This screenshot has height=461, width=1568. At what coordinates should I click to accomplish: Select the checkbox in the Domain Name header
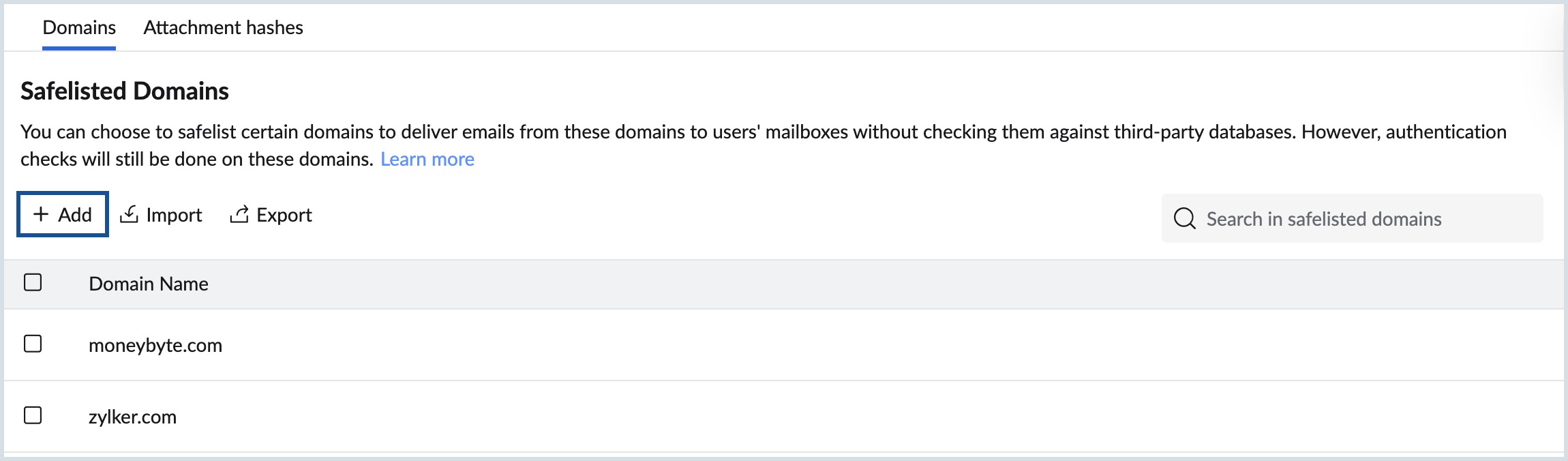tap(33, 282)
